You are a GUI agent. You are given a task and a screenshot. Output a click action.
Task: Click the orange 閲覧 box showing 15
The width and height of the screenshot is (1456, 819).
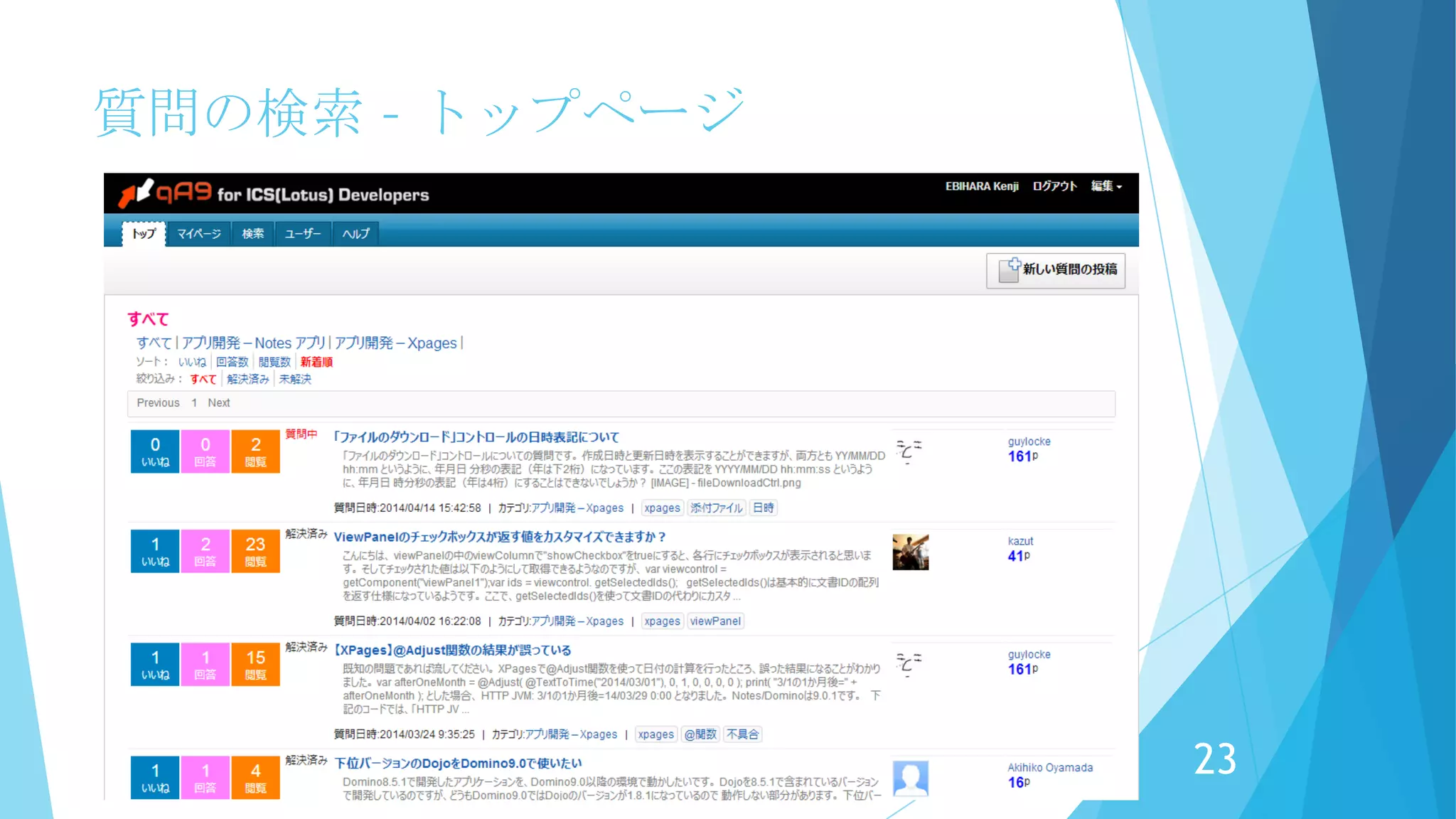point(255,664)
